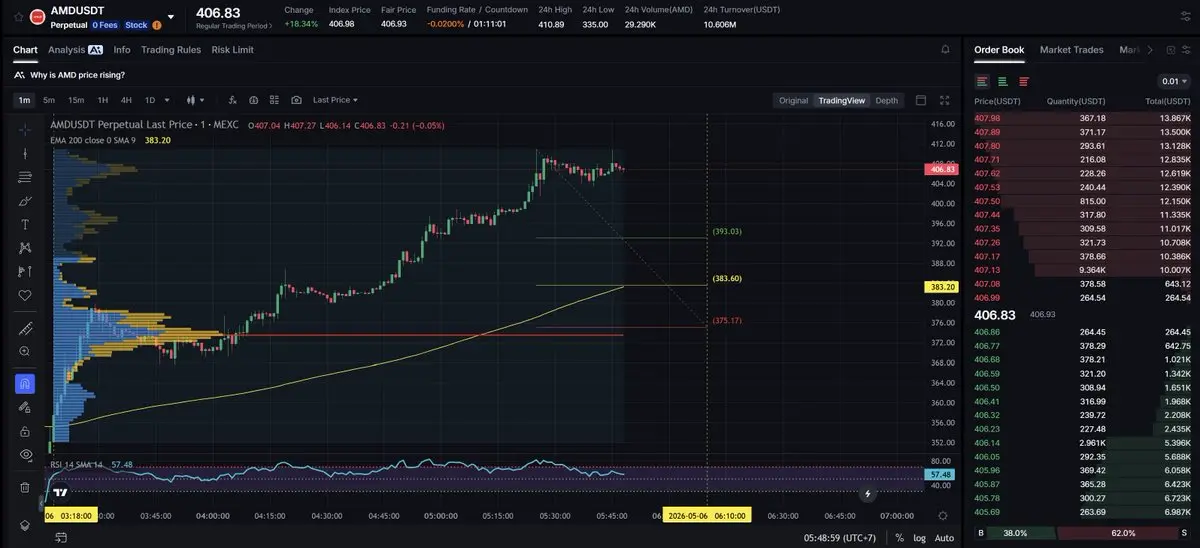1200x548 pixels.
Task: Expand more timeframes dropdown arrow
Action: pos(167,100)
